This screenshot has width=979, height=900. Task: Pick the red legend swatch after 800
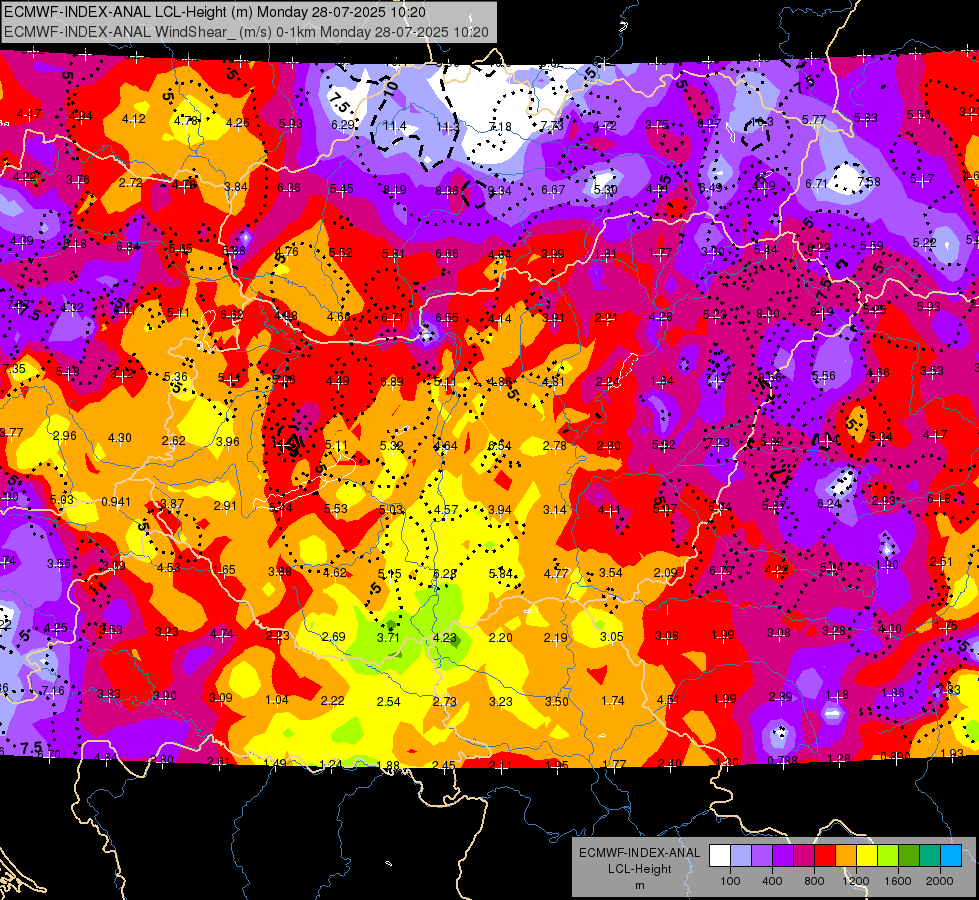coord(825,856)
